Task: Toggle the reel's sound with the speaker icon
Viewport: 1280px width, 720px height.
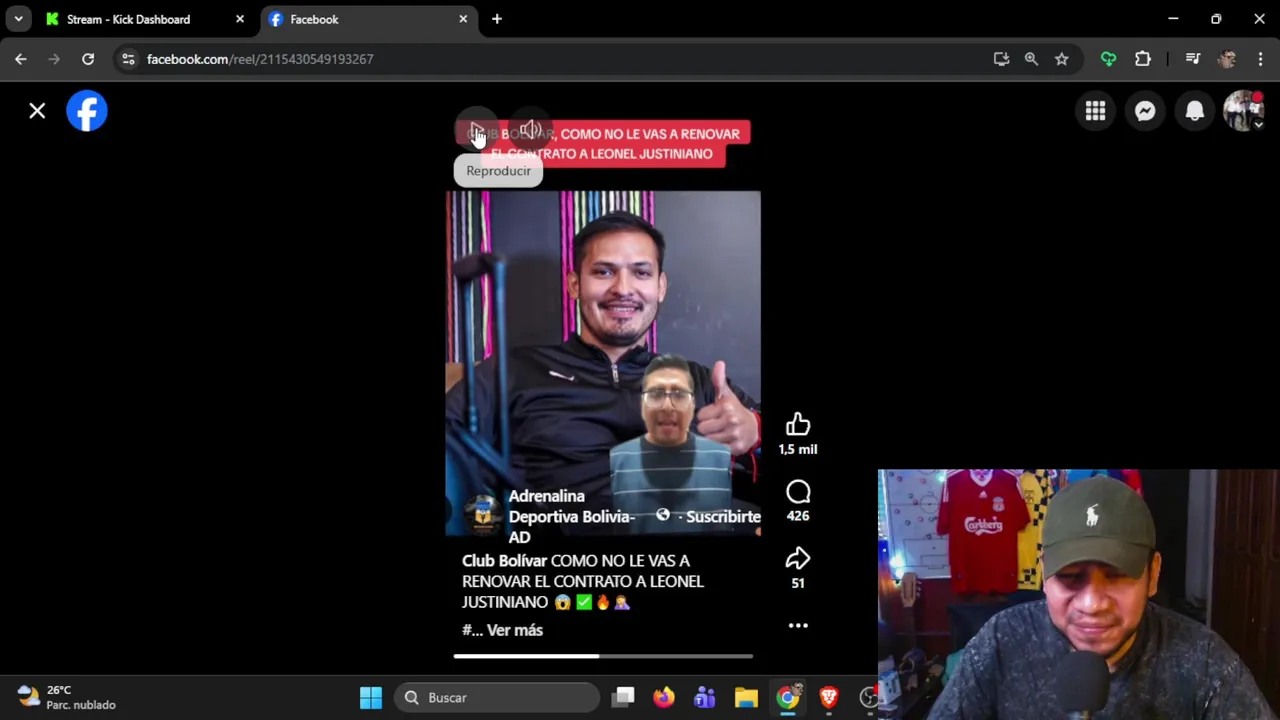Action: (x=531, y=132)
